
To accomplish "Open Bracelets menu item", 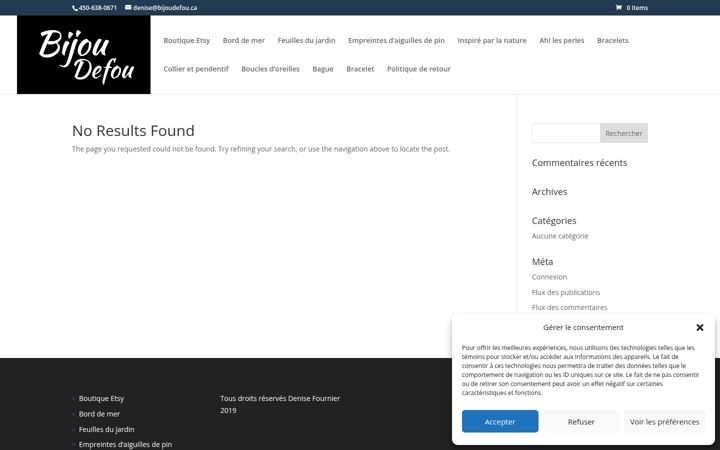I will point(613,40).
